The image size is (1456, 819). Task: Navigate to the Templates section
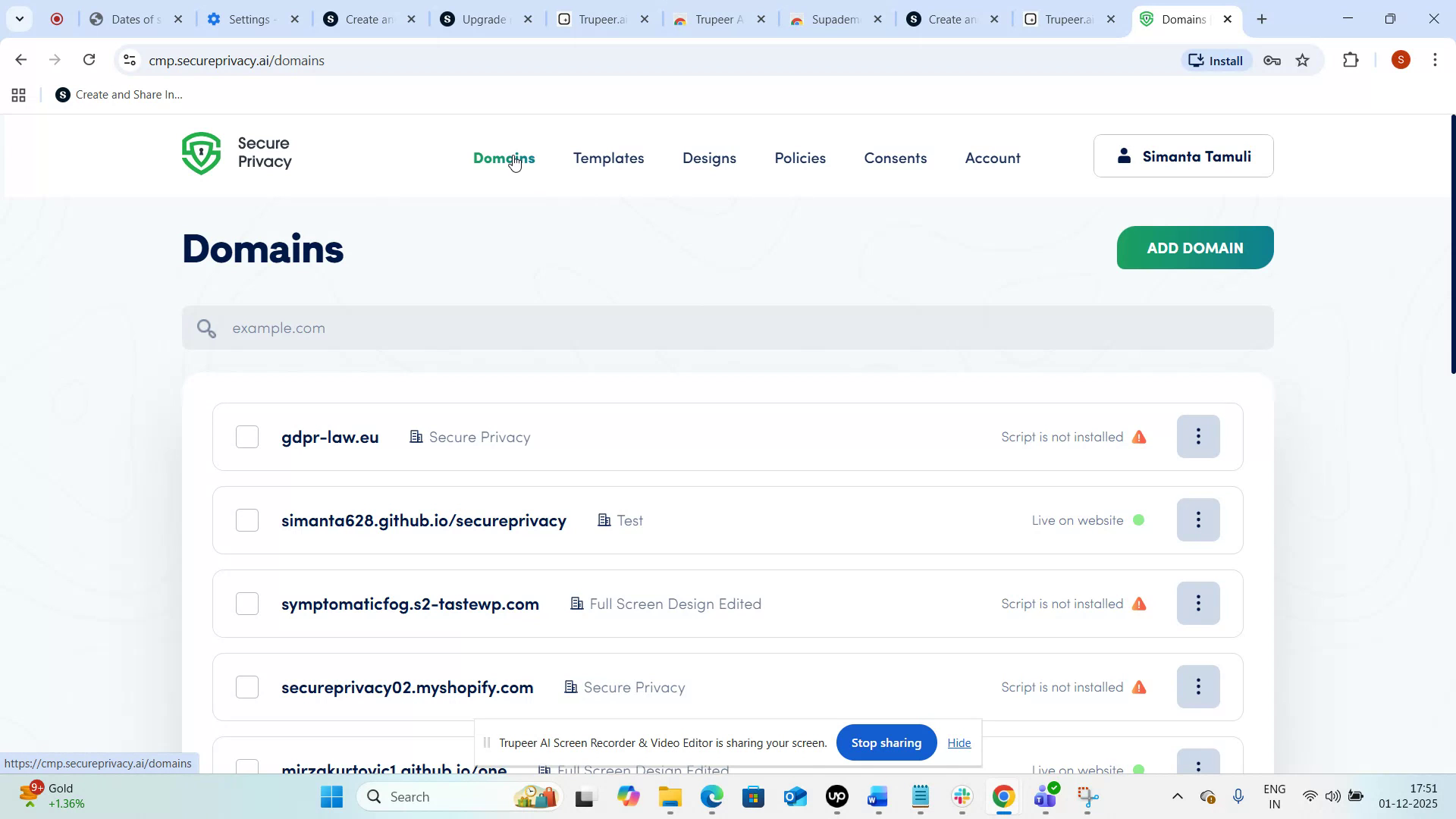(609, 158)
